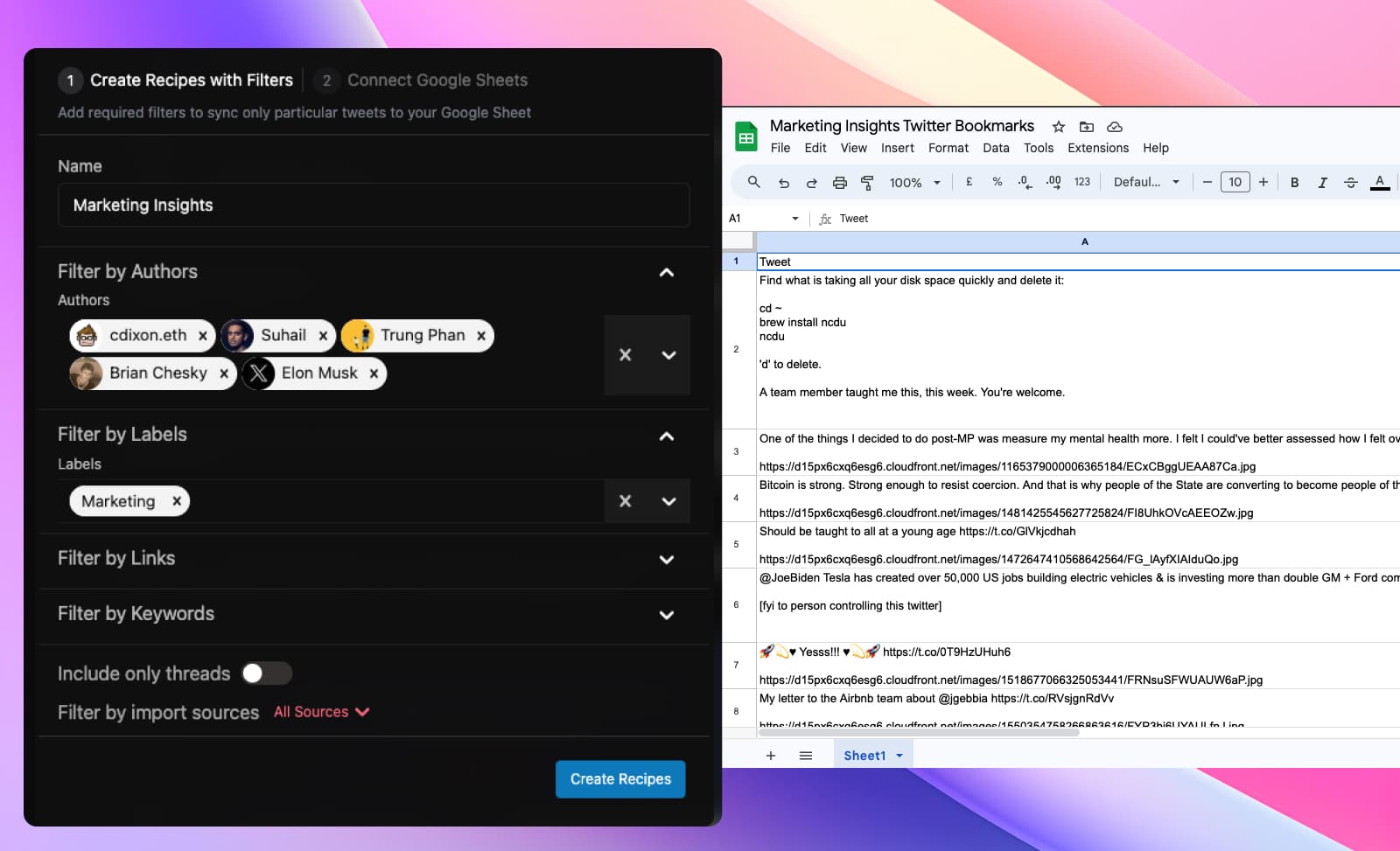The width and height of the screenshot is (1400, 851).
Task: Apply currency format with the £ icon
Action: pyautogui.click(x=969, y=182)
